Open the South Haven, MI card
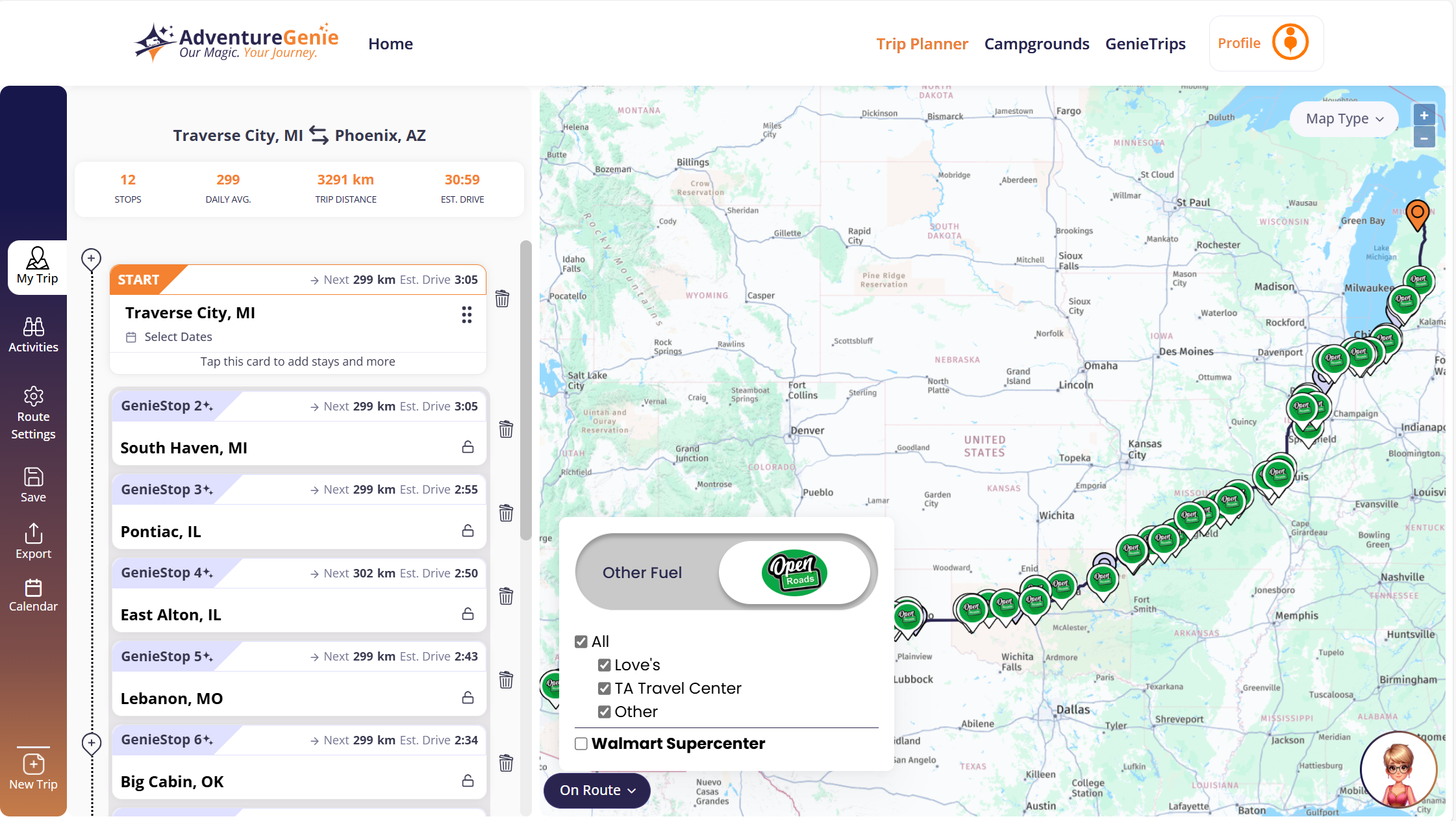 299,428
